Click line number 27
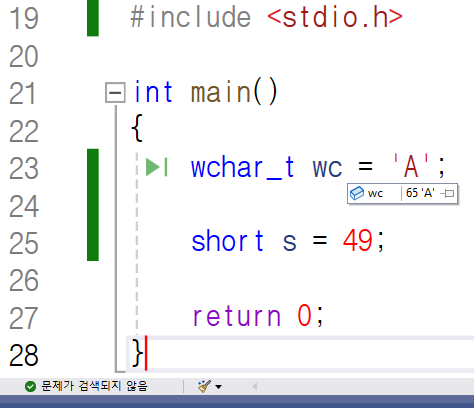Viewport: 474px width, 408px height. pos(24,318)
